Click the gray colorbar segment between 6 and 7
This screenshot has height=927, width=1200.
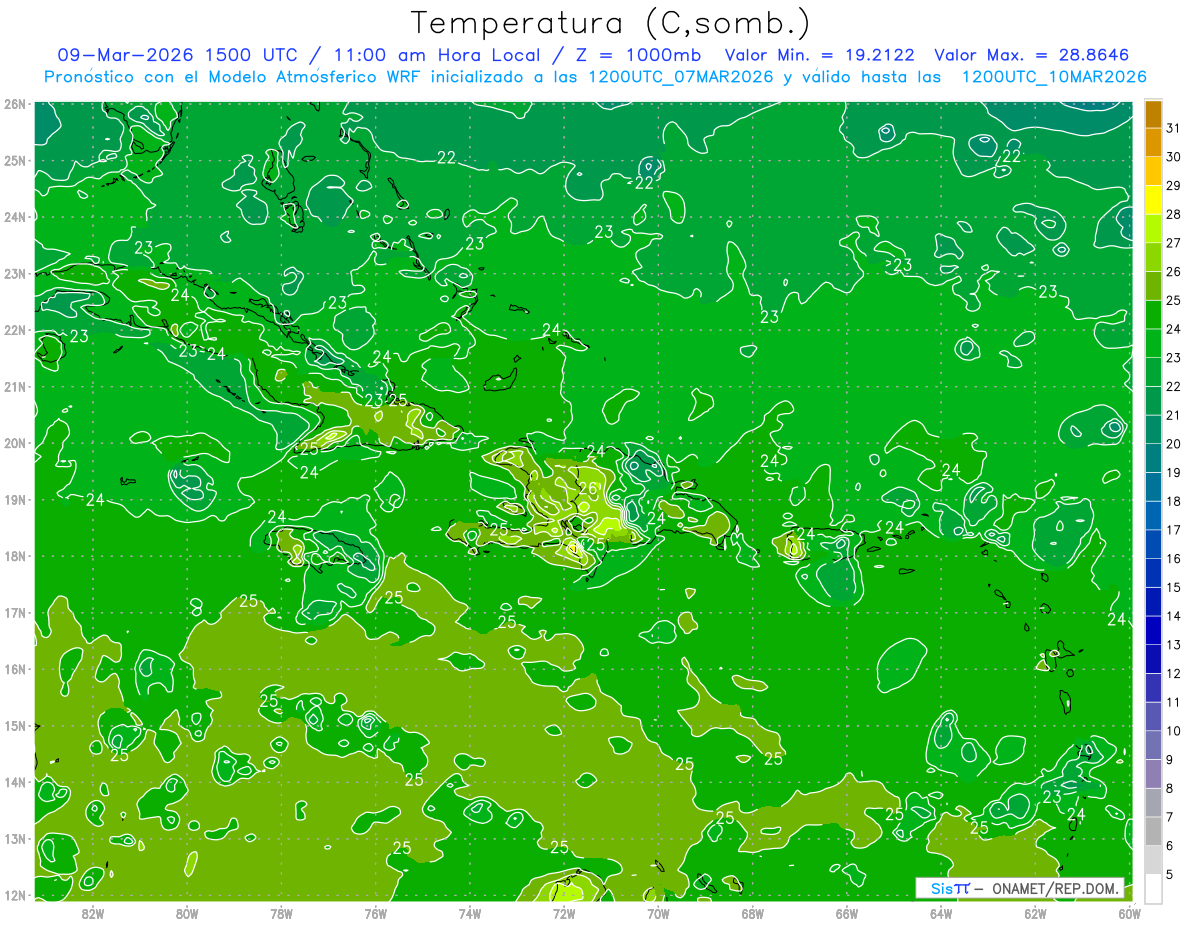pos(1153,831)
